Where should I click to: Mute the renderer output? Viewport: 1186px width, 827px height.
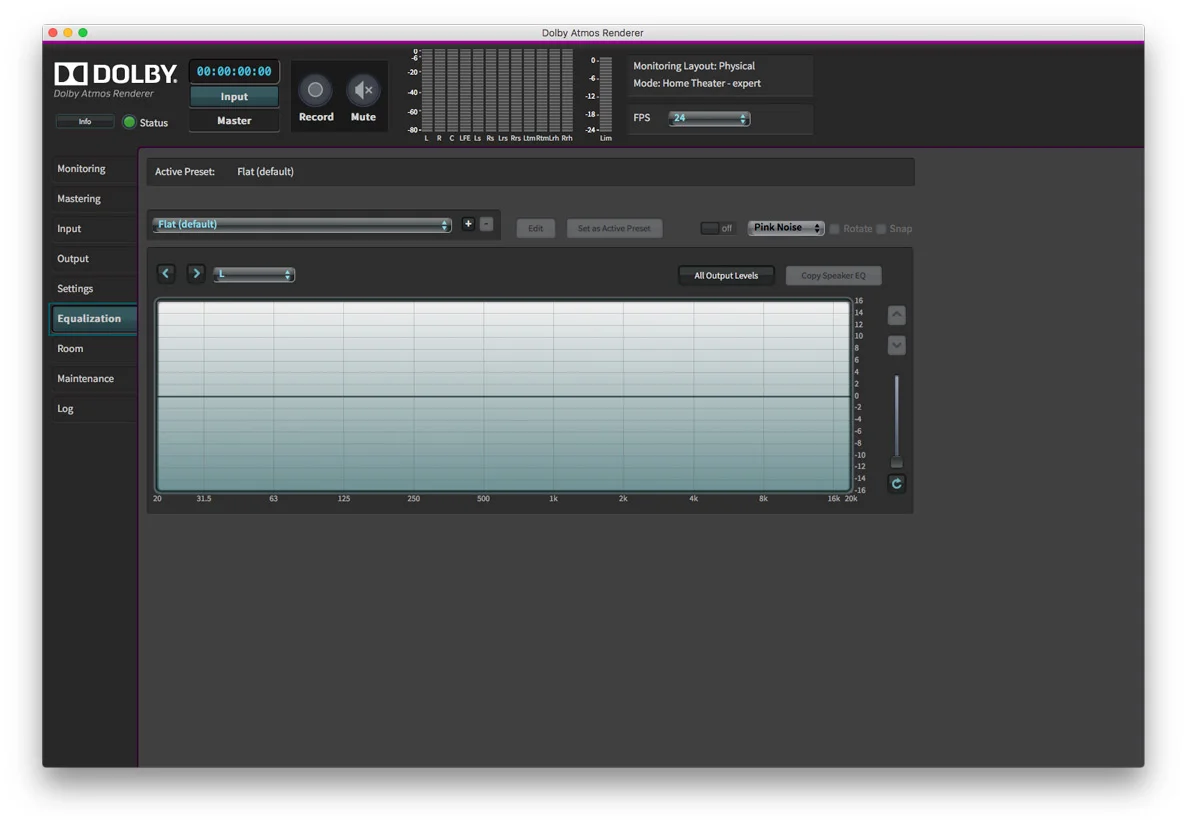point(363,91)
